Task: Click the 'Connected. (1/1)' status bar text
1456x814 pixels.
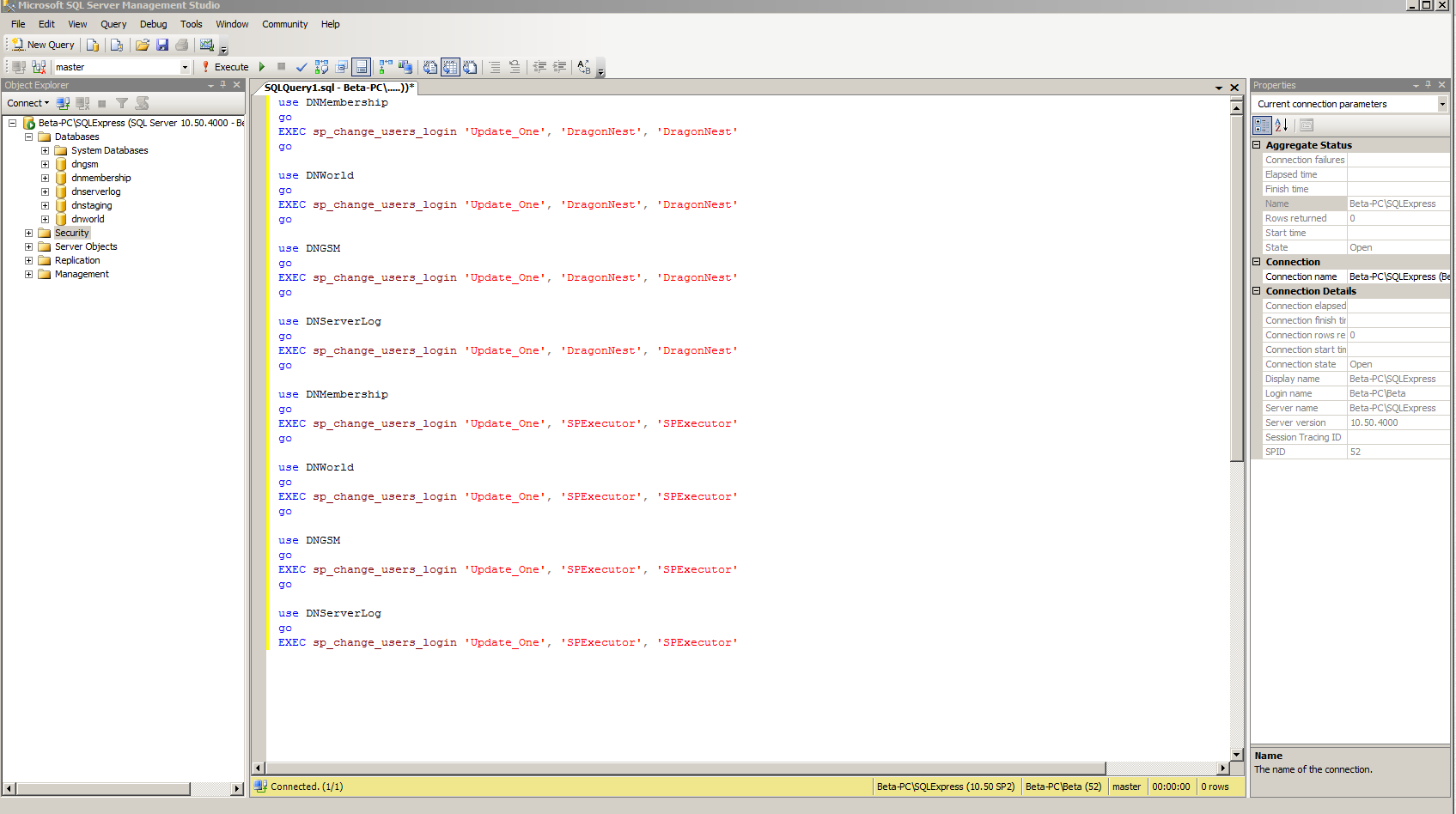Action: pos(307,787)
